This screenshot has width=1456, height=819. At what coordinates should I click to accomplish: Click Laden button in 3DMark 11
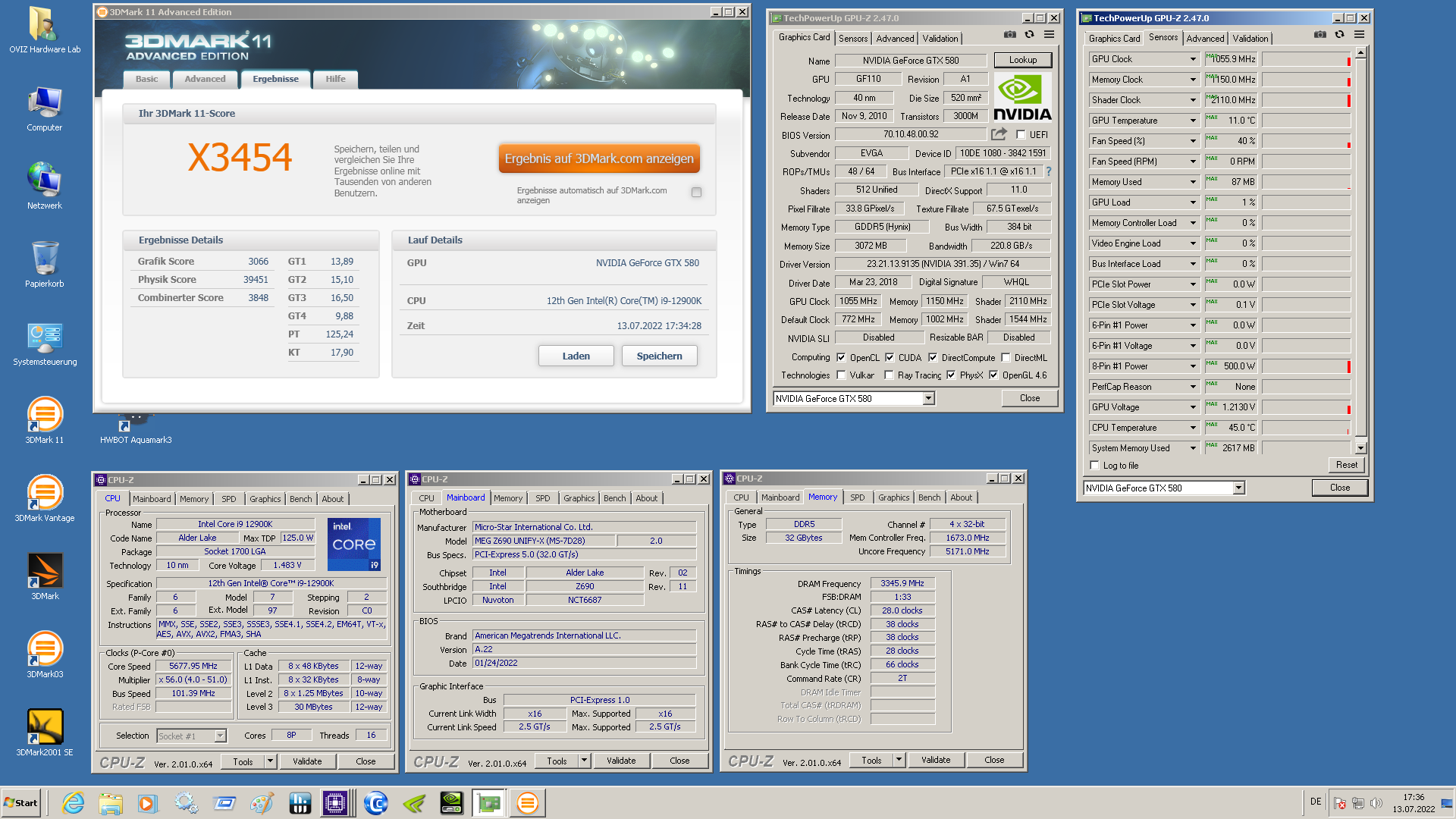point(576,356)
